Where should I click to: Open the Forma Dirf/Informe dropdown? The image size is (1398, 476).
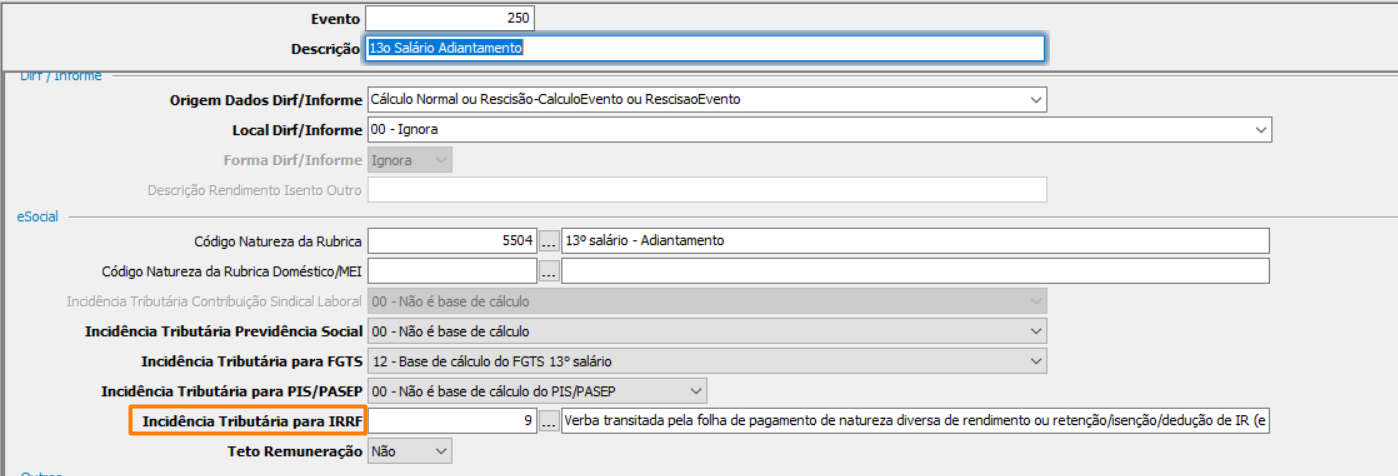point(409,160)
